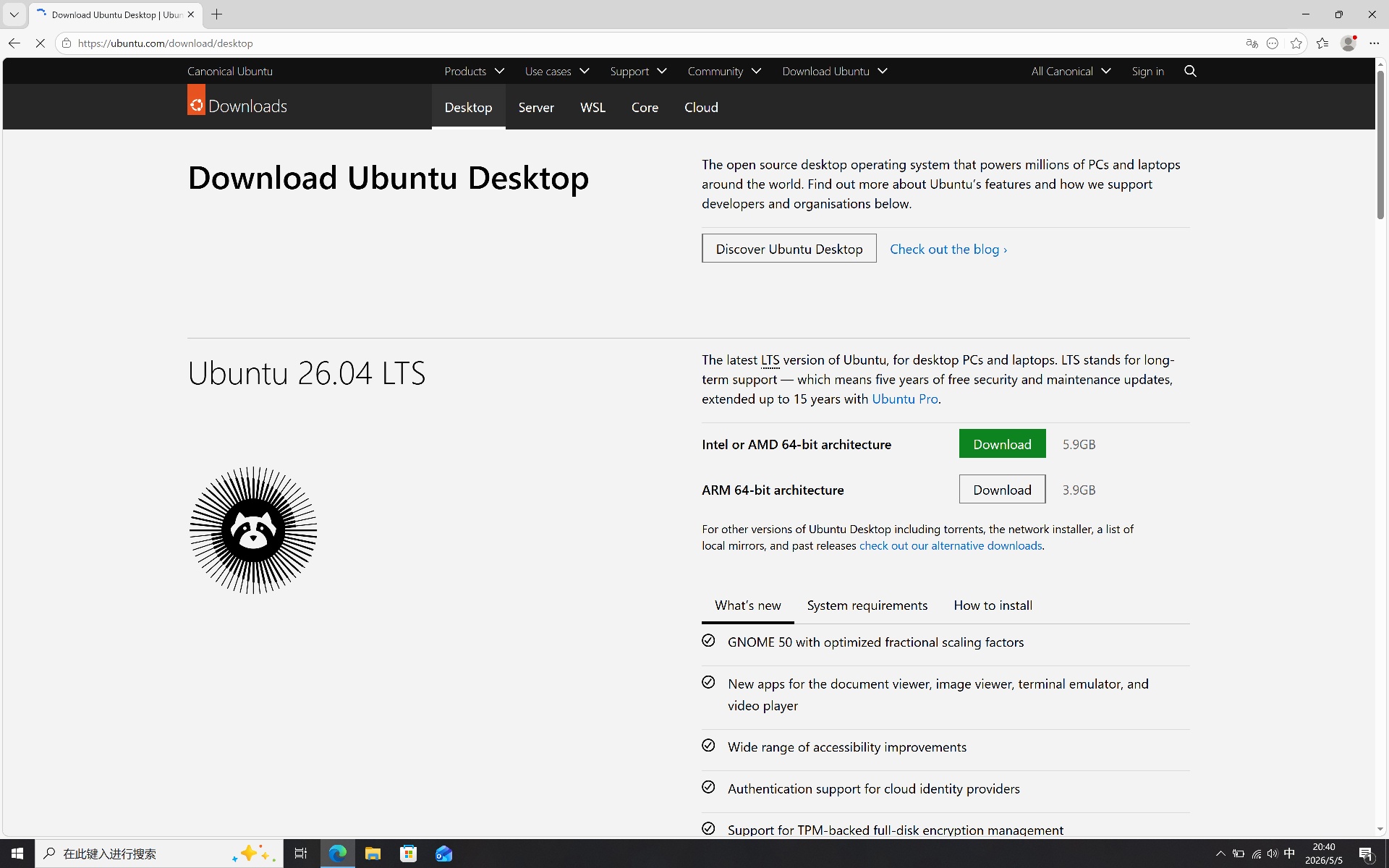Click the "GNOME 50 with optimized fractional scaling factors" text
The height and width of the screenshot is (868, 1389).
(875, 642)
